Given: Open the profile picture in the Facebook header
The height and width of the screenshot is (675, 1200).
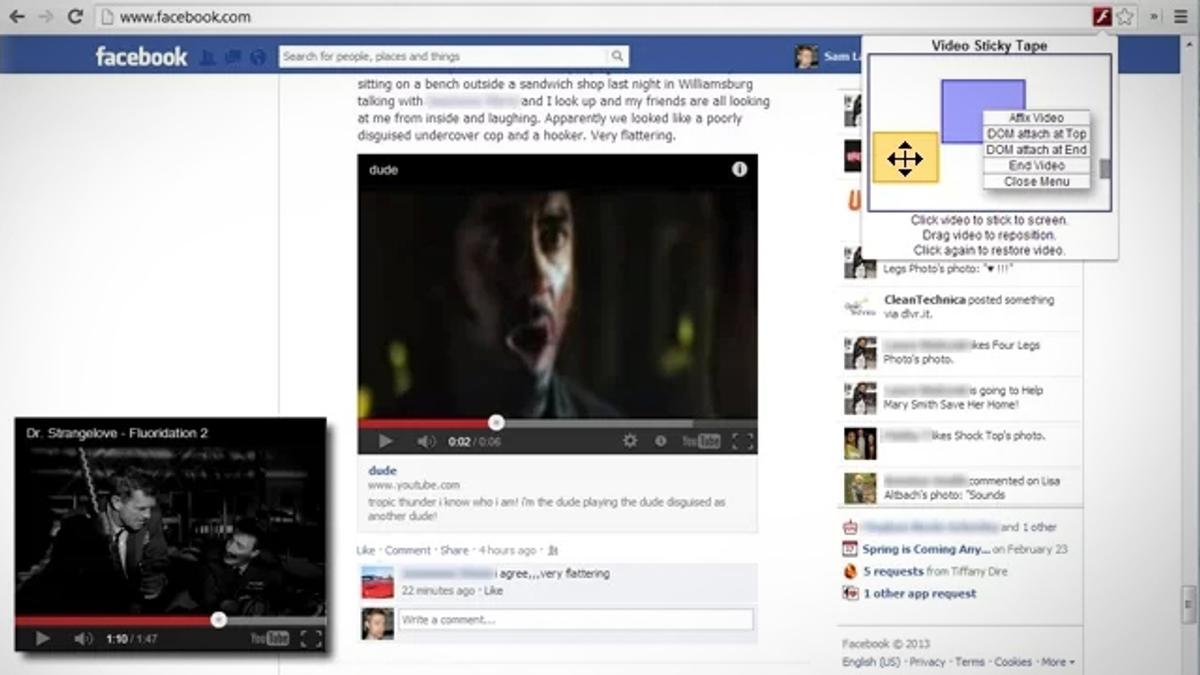Looking at the screenshot, I should click(x=806, y=57).
